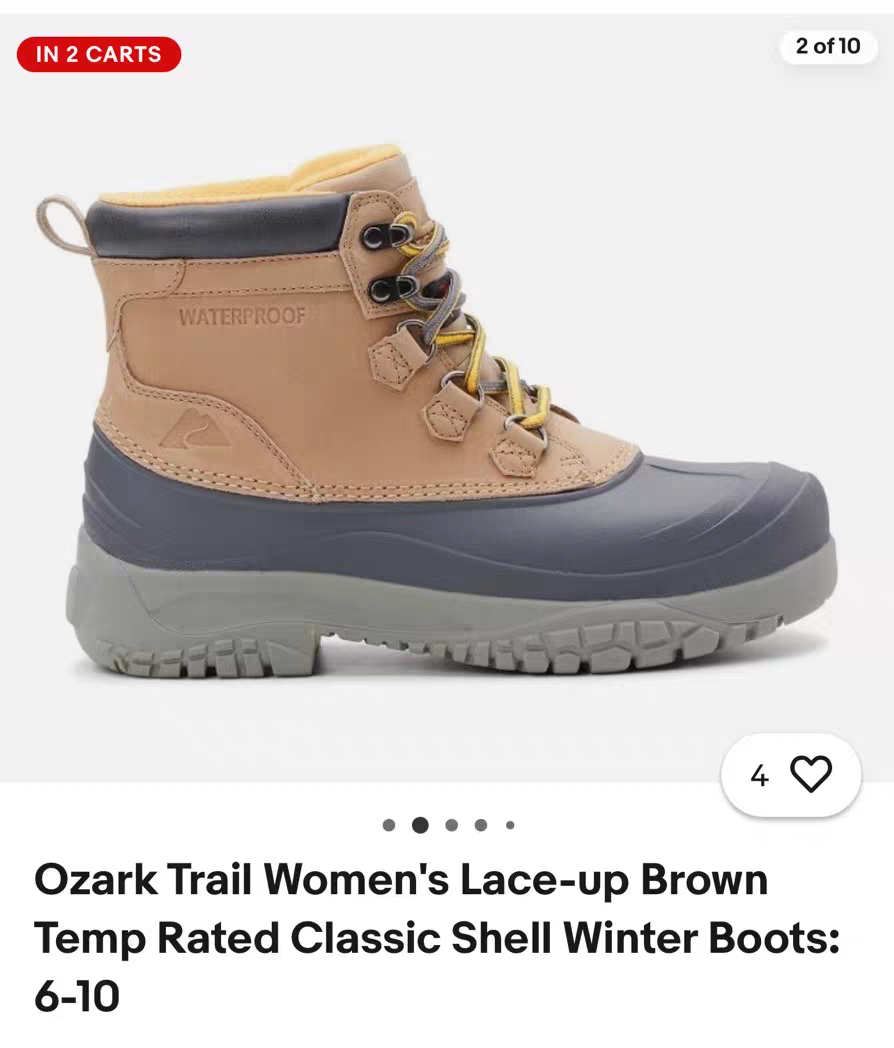Select the enlarged active pagination dot
The height and width of the screenshot is (1048, 894).
coord(420,825)
